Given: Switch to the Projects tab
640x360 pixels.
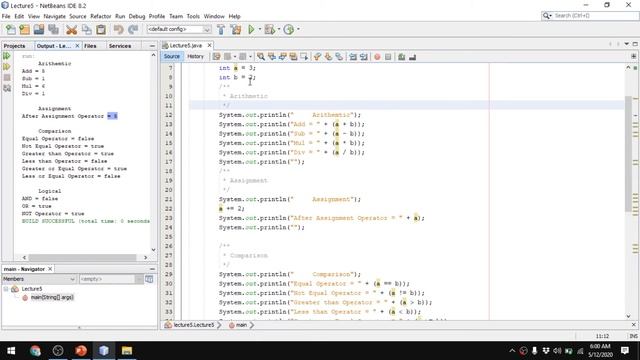Looking at the screenshot, I should tap(15, 46).
